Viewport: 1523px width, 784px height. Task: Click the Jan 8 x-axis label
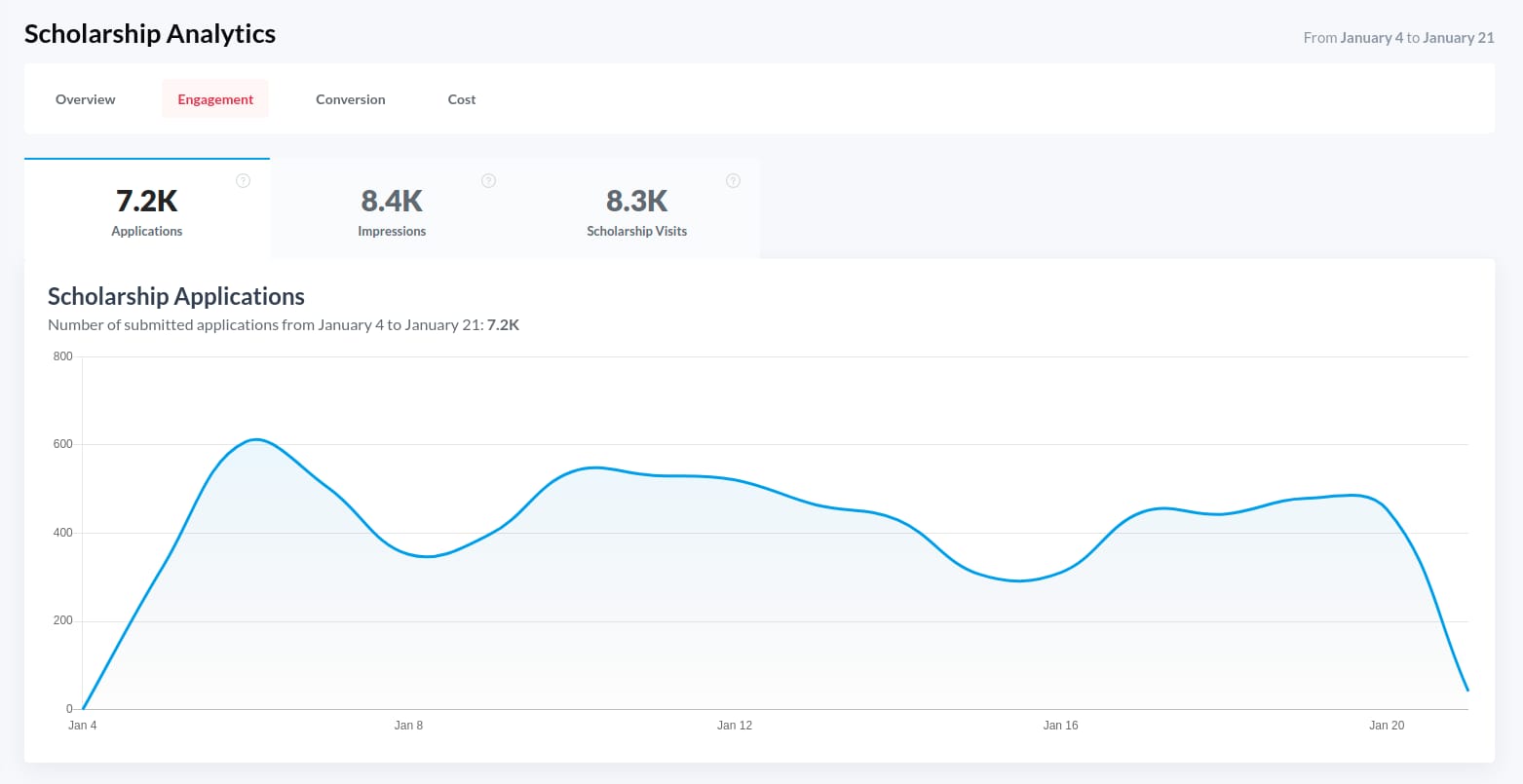(x=408, y=726)
